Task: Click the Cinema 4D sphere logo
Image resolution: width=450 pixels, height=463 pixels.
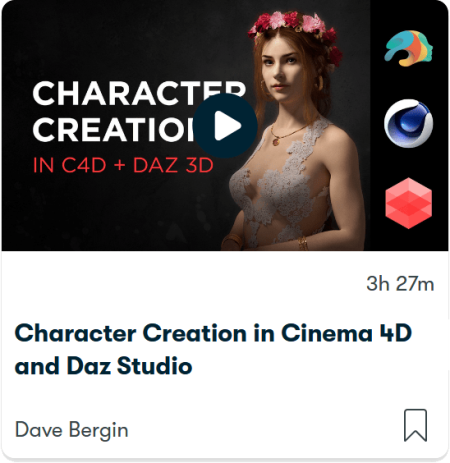Action: tap(408, 123)
